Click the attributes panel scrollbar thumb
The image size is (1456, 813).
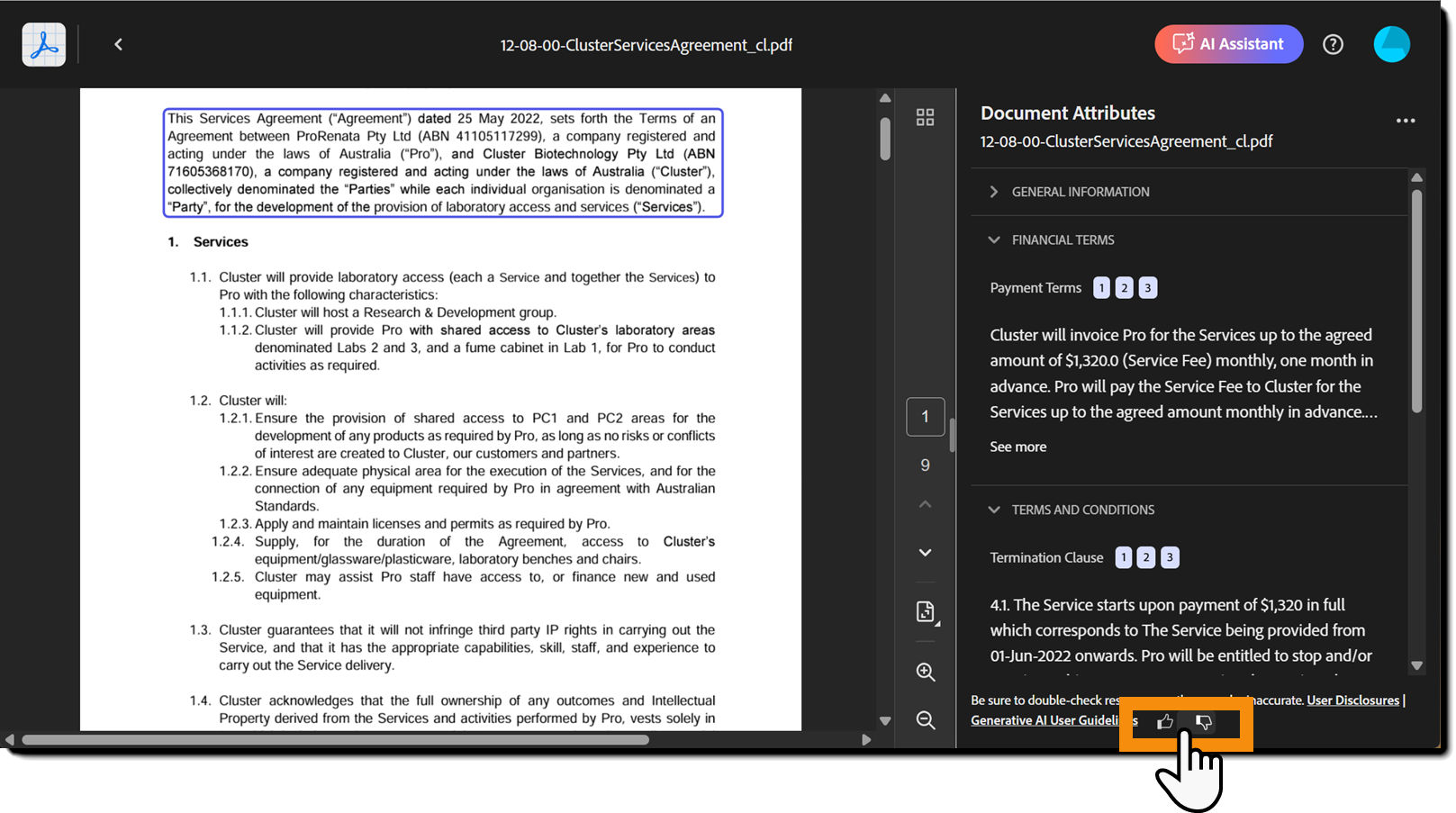[x=1416, y=301]
